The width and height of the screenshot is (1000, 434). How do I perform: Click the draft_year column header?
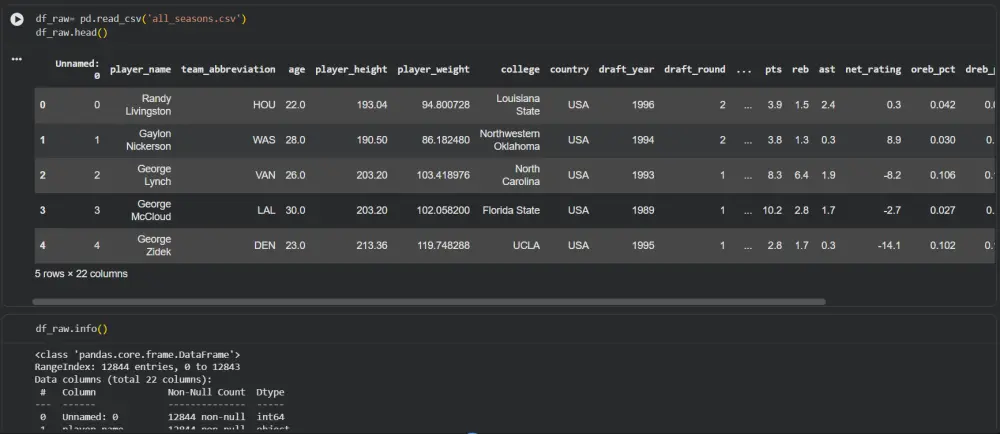626,69
